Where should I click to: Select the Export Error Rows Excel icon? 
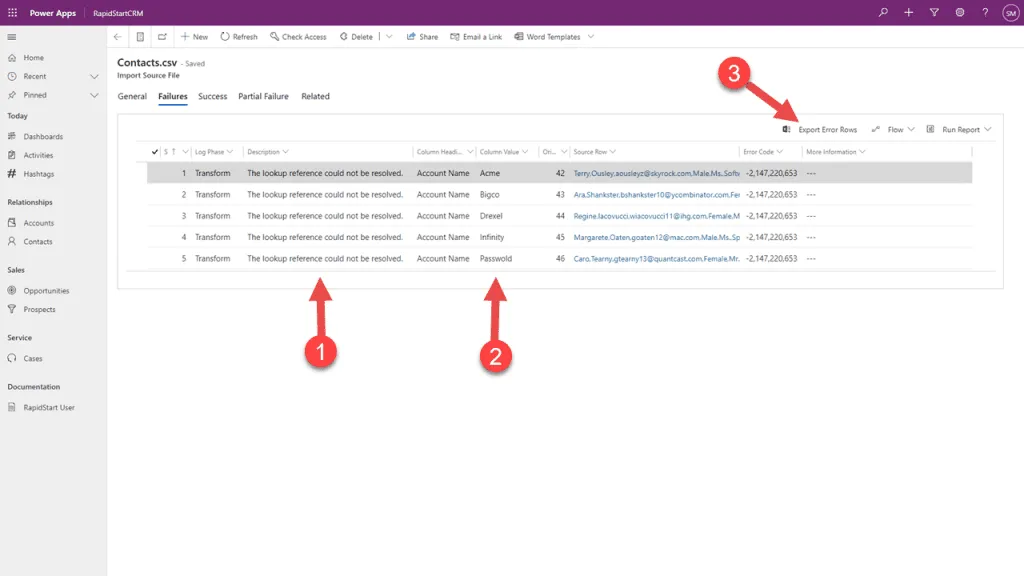pyautogui.click(x=786, y=129)
